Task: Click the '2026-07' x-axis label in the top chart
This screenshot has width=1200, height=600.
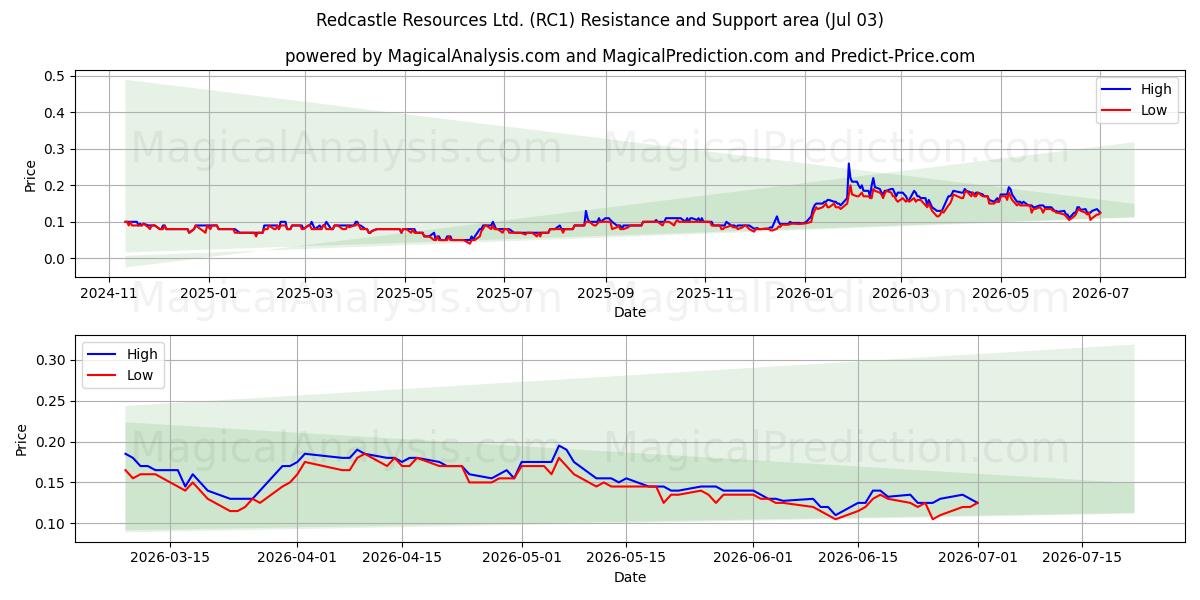Action: click(x=1100, y=294)
